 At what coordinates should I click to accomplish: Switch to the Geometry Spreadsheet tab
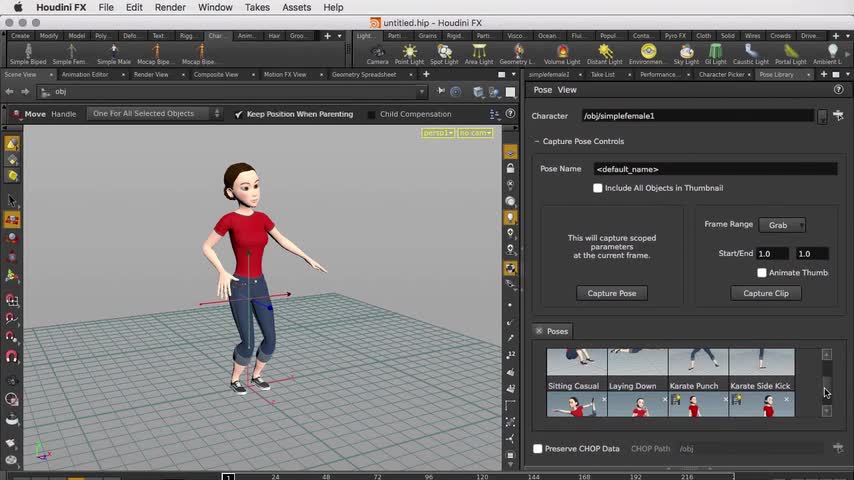[363, 74]
